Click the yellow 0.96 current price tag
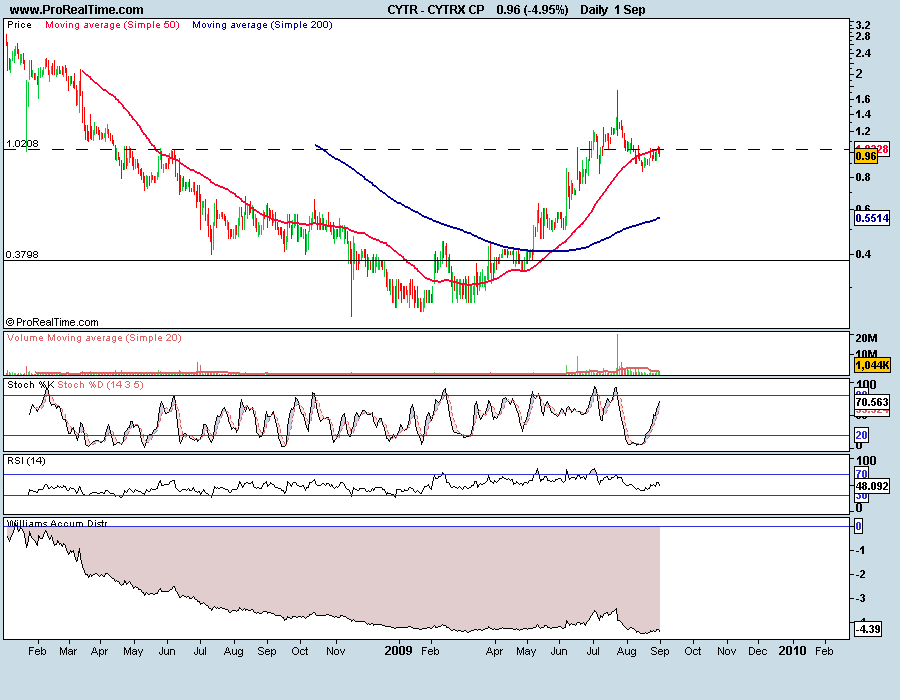 (866, 157)
